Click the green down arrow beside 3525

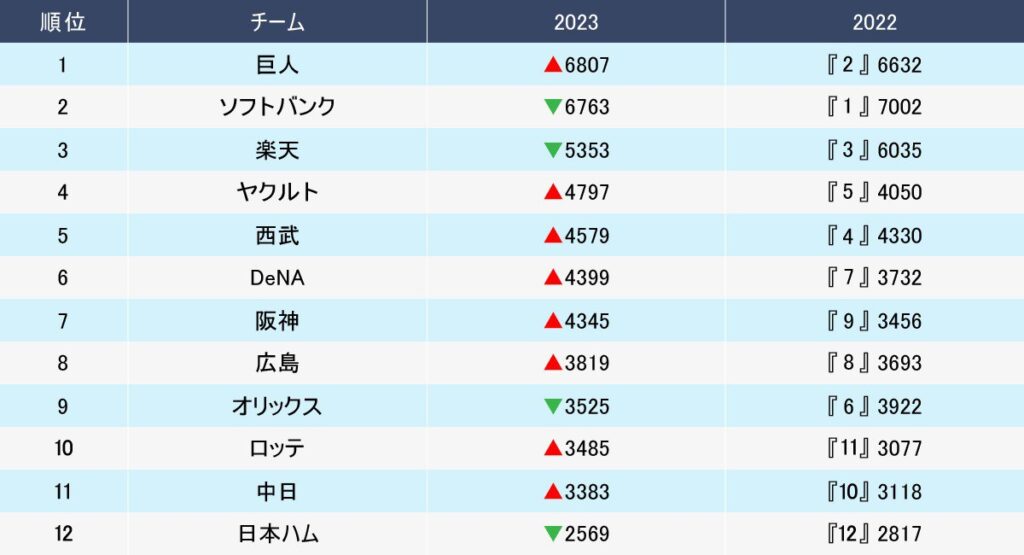(553, 406)
